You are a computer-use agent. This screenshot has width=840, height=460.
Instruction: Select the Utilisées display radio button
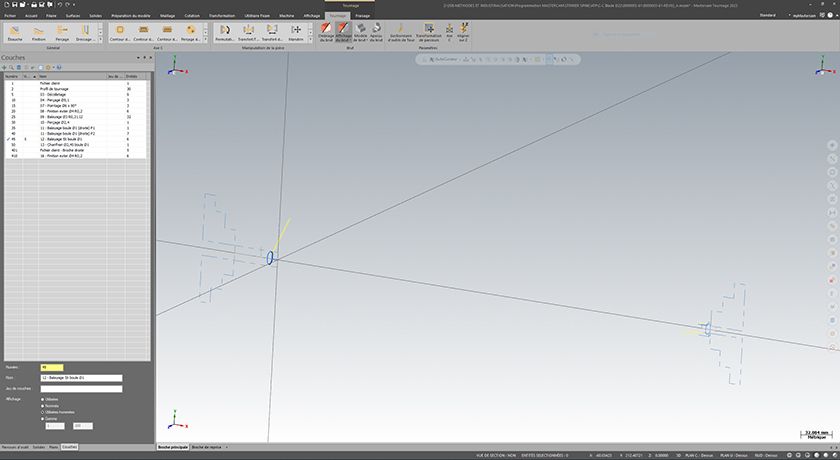[42, 397]
